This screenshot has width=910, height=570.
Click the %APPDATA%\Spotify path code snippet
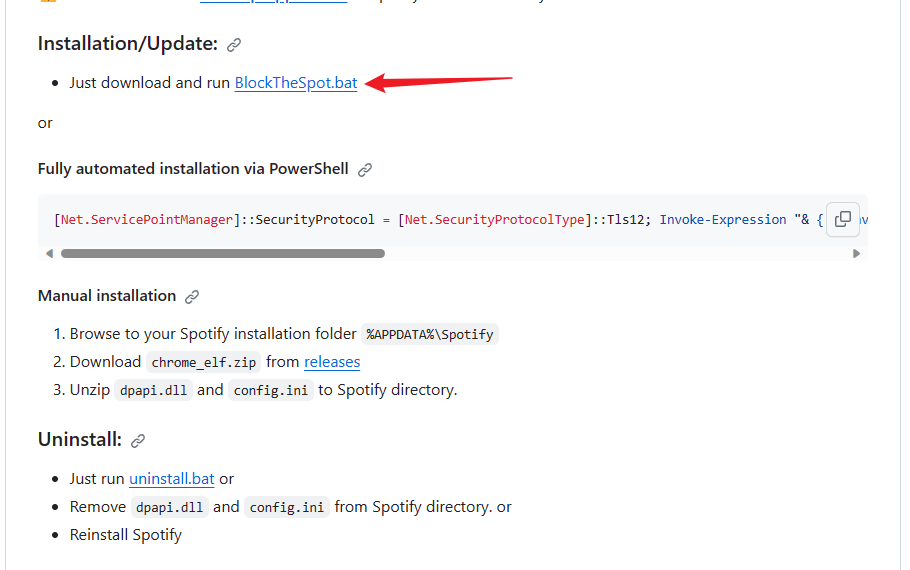(430, 334)
